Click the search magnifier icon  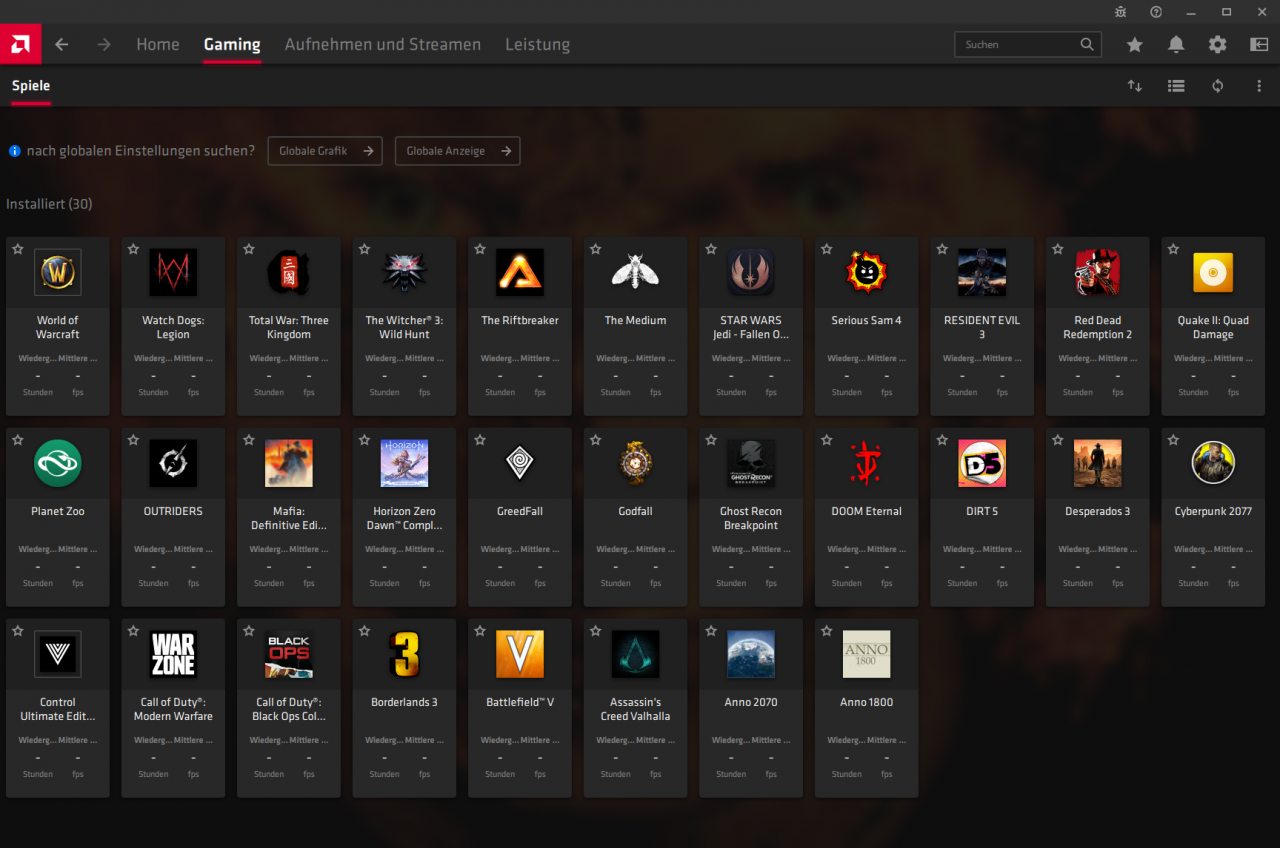(1087, 44)
